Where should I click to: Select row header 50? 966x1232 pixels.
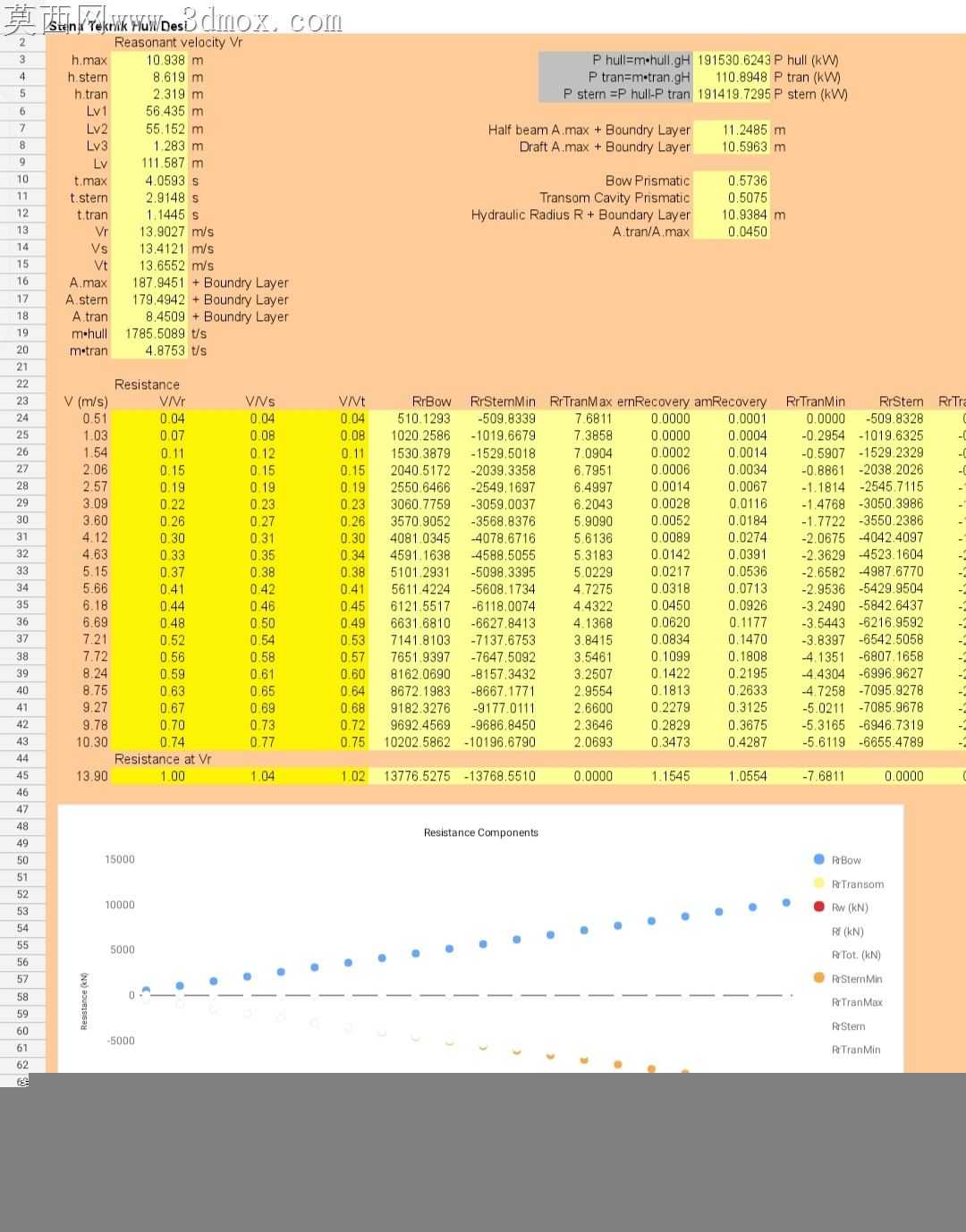coord(22,860)
